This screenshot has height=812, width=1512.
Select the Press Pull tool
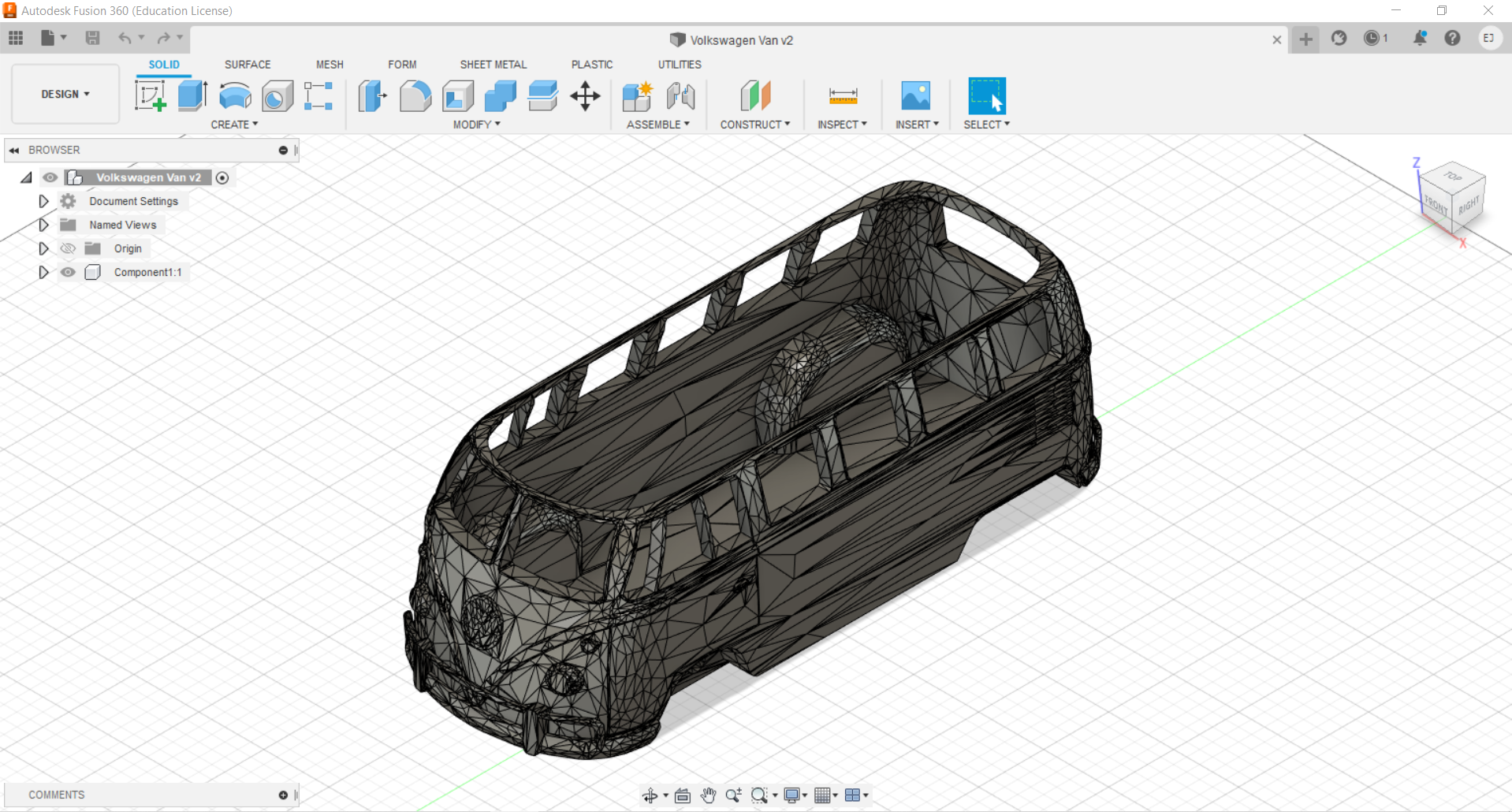[372, 96]
